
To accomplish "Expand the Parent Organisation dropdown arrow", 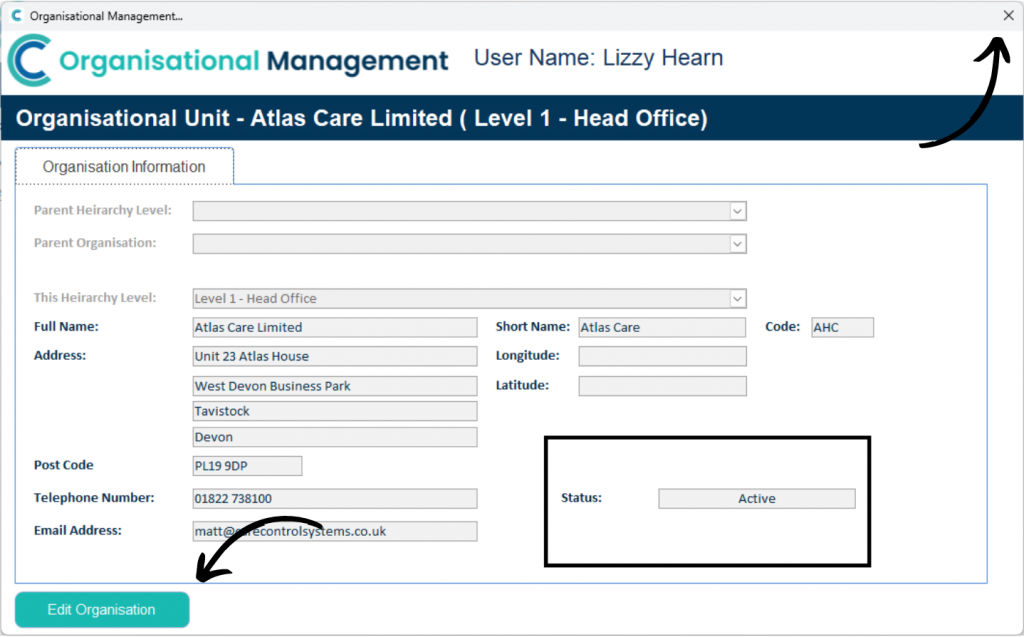I will pos(737,244).
